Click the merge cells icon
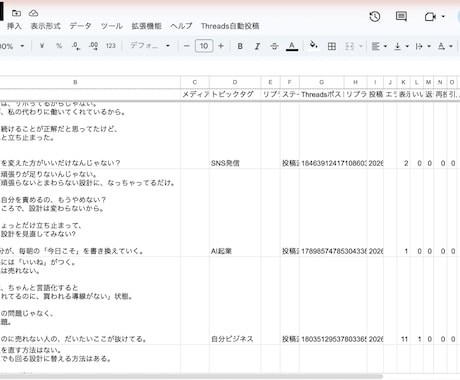 pos(349,46)
